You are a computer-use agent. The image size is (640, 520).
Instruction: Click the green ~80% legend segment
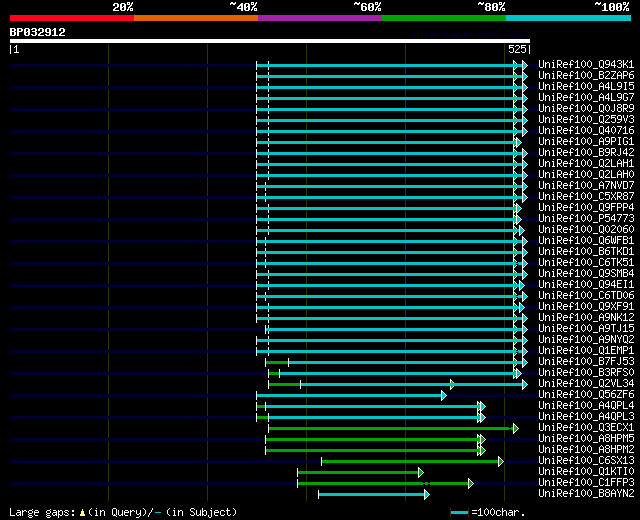click(x=444, y=18)
